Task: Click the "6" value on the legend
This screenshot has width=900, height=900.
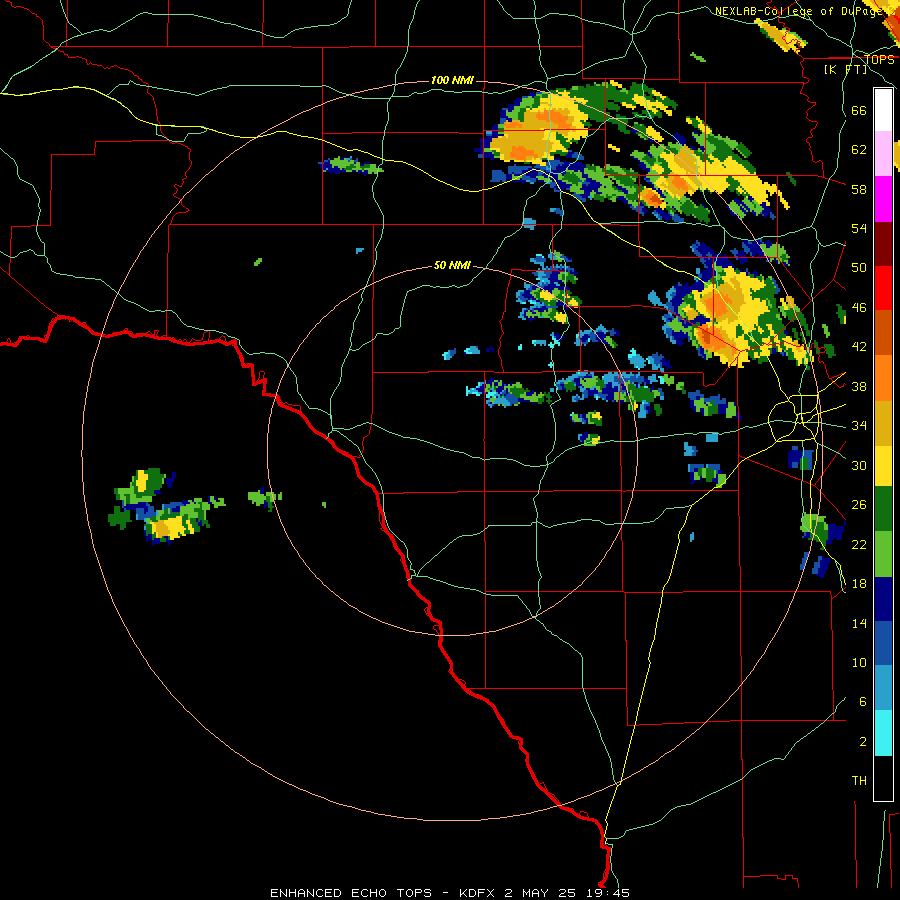Action: (863, 702)
